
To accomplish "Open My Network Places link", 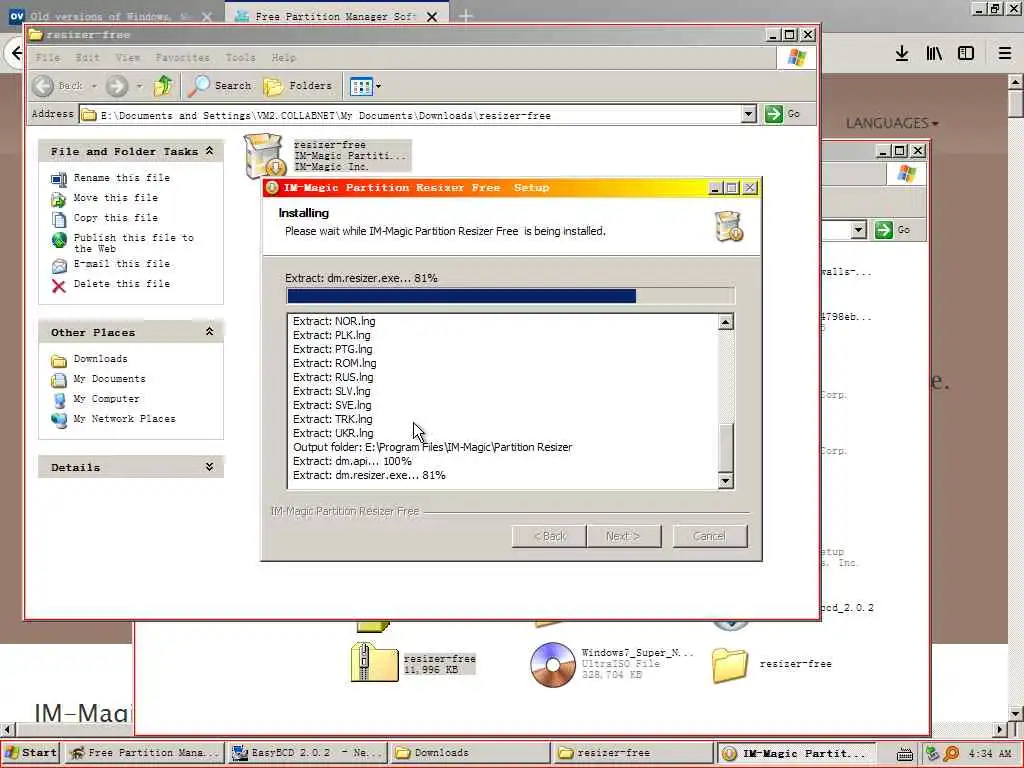I will tap(124, 419).
